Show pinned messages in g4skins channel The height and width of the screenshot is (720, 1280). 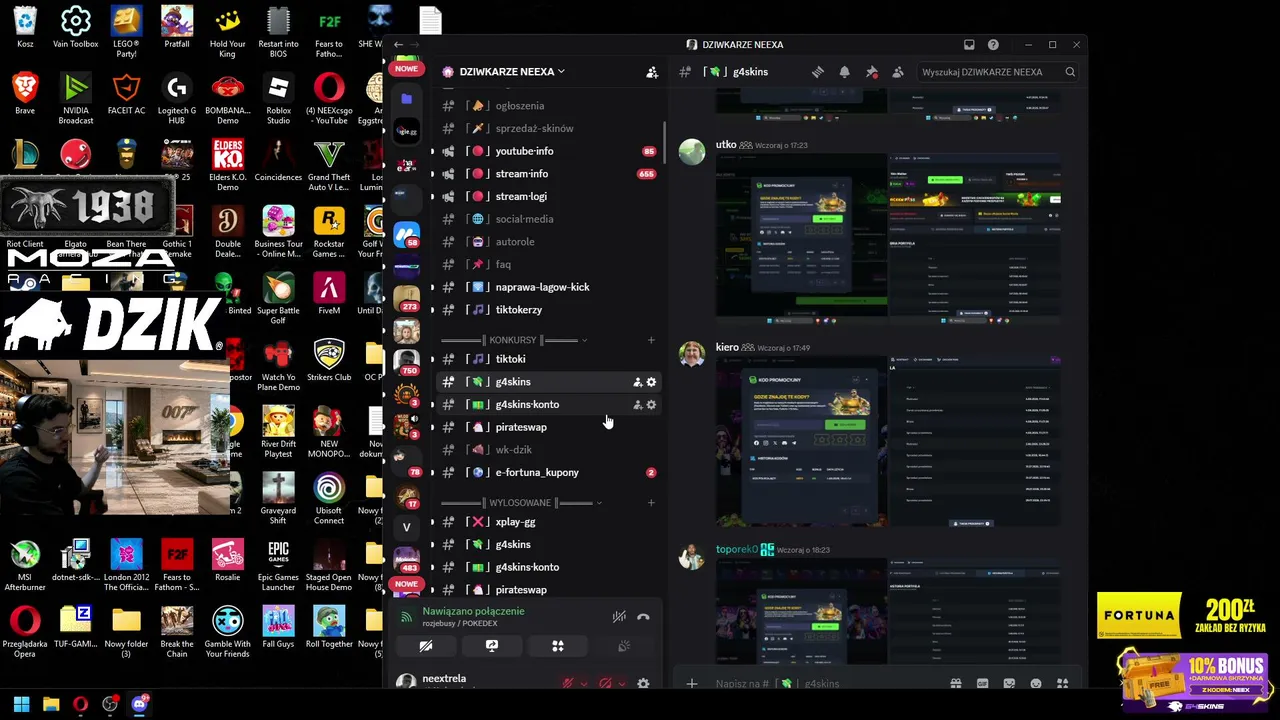[871, 72]
